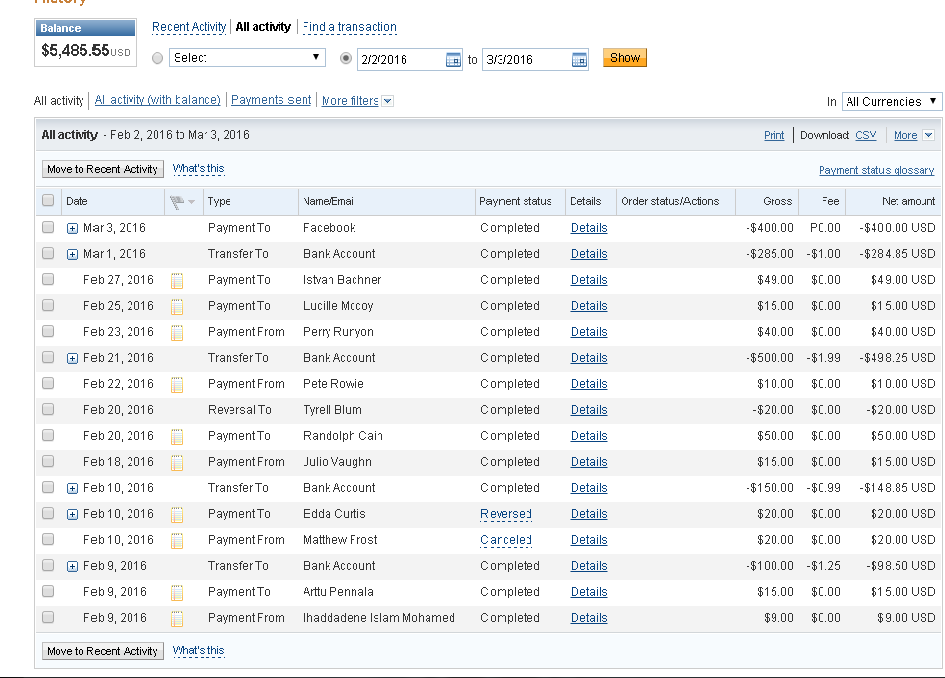Click the note icon for Julio Vaughn payment
This screenshot has height=678, width=945.
(177, 462)
